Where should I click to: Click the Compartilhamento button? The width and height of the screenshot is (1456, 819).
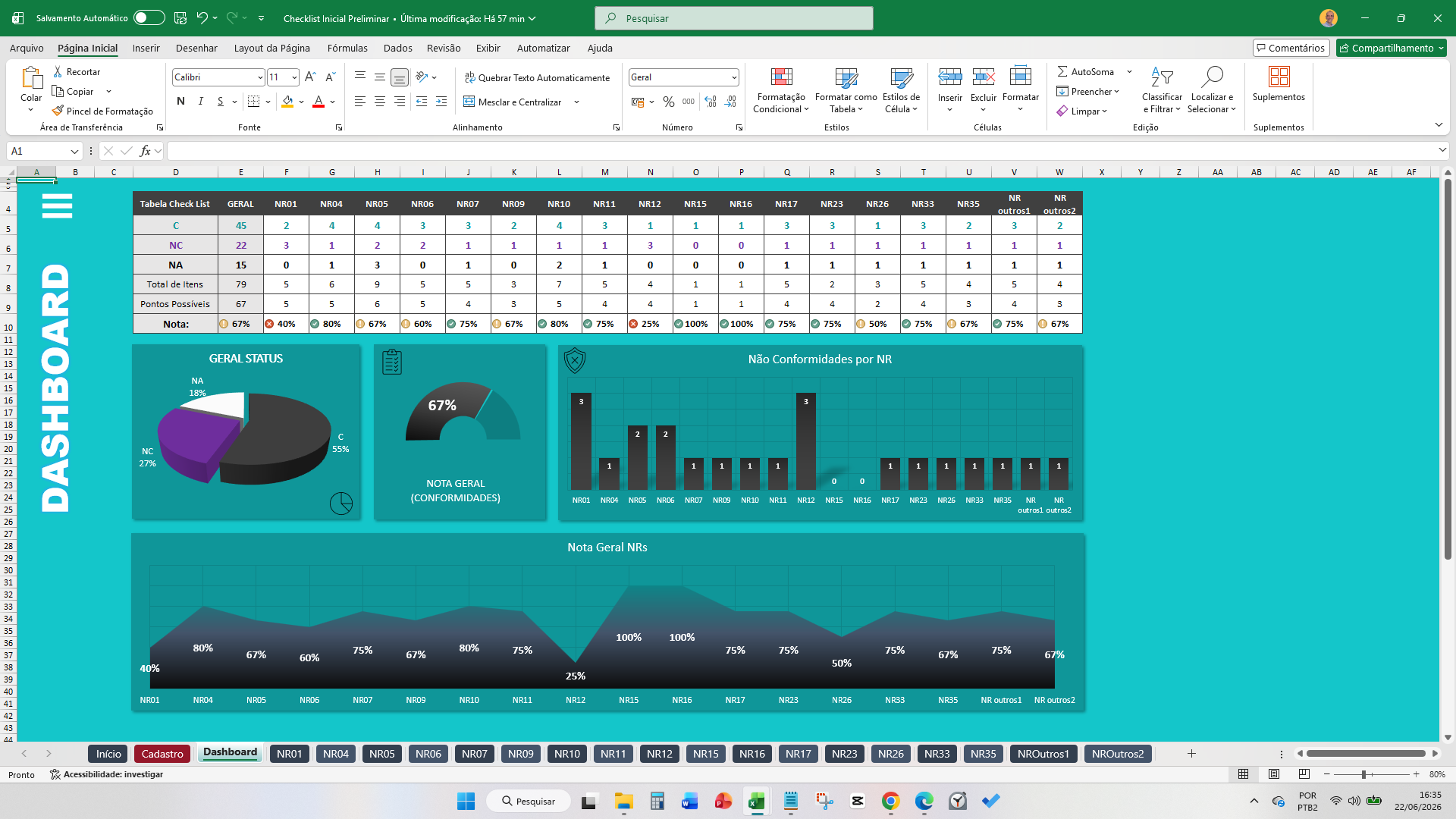tap(1392, 48)
